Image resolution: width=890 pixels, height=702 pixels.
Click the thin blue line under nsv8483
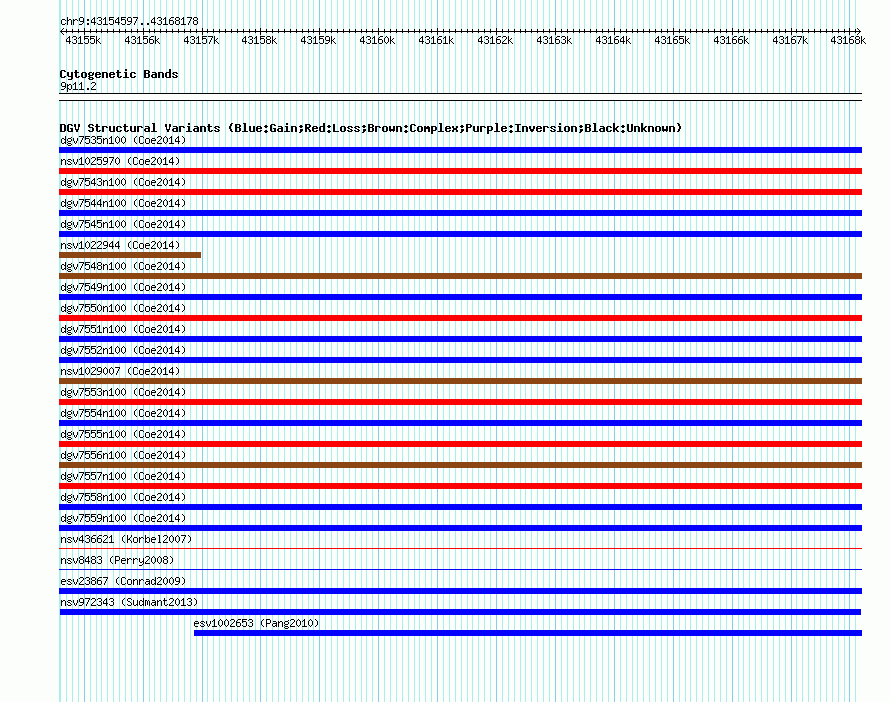[460, 569]
